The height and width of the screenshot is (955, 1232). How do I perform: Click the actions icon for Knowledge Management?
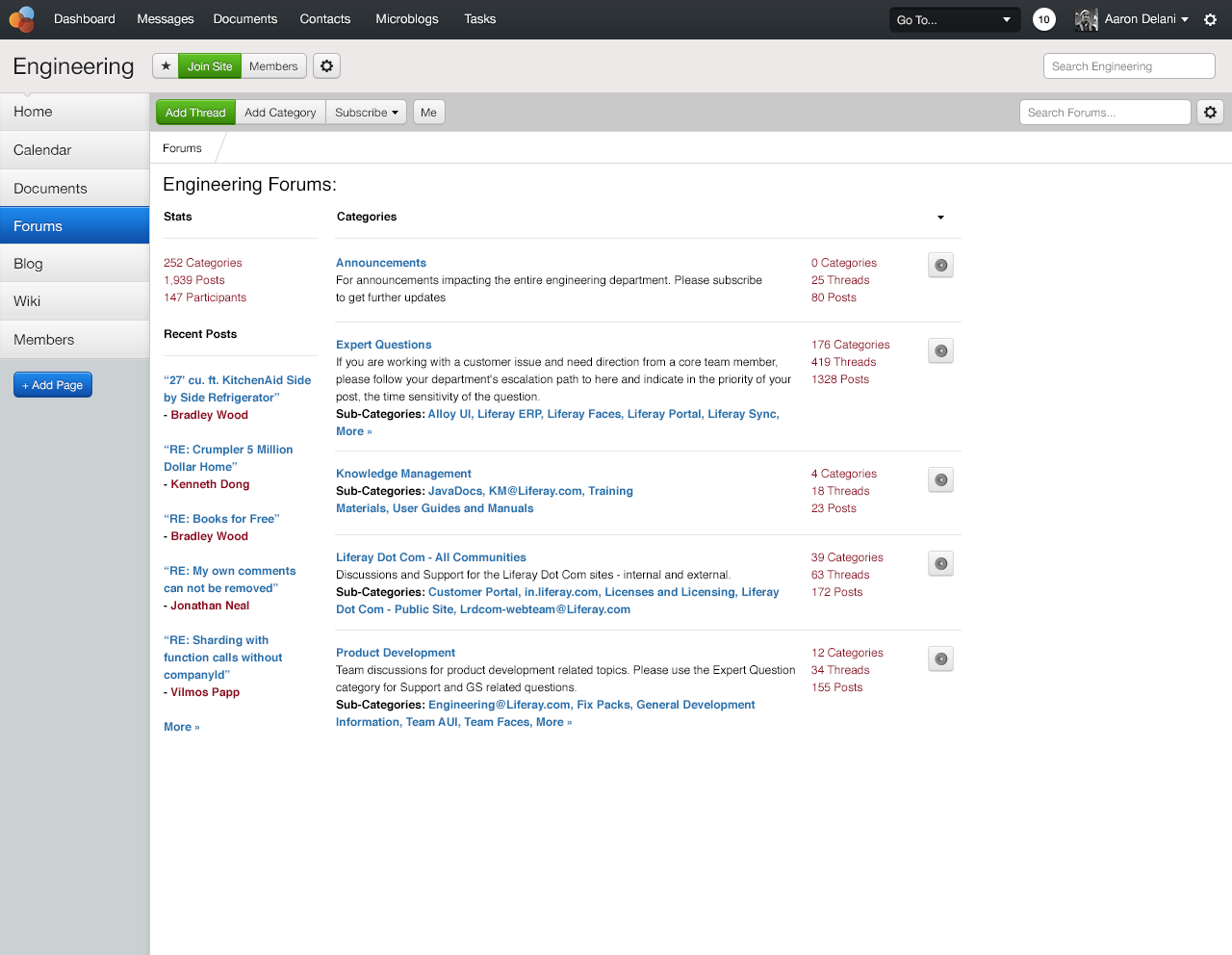[x=940, y=479]
